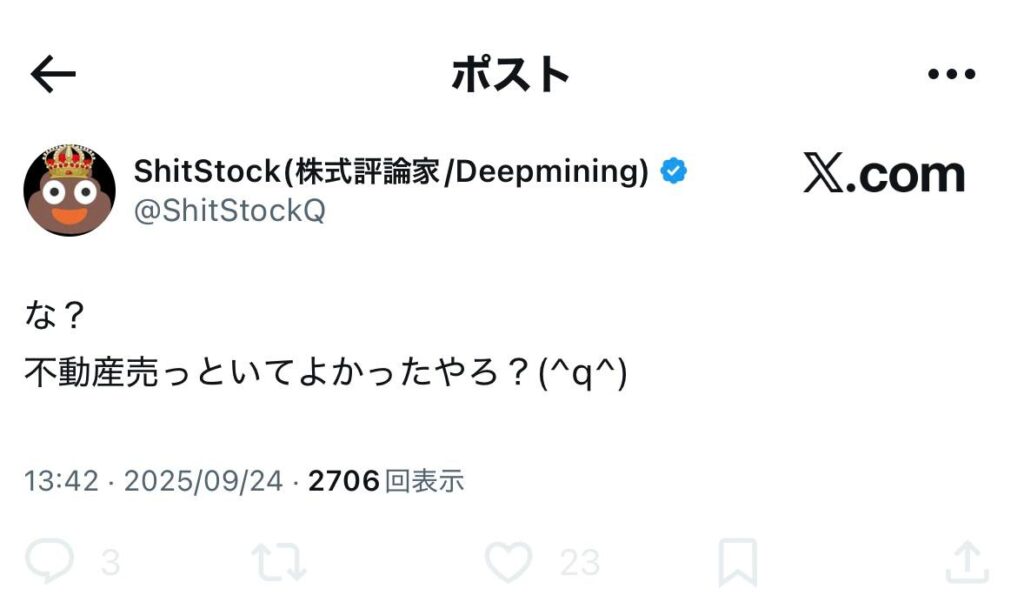Open the ShitStock display name profile link

coord(391,172)
